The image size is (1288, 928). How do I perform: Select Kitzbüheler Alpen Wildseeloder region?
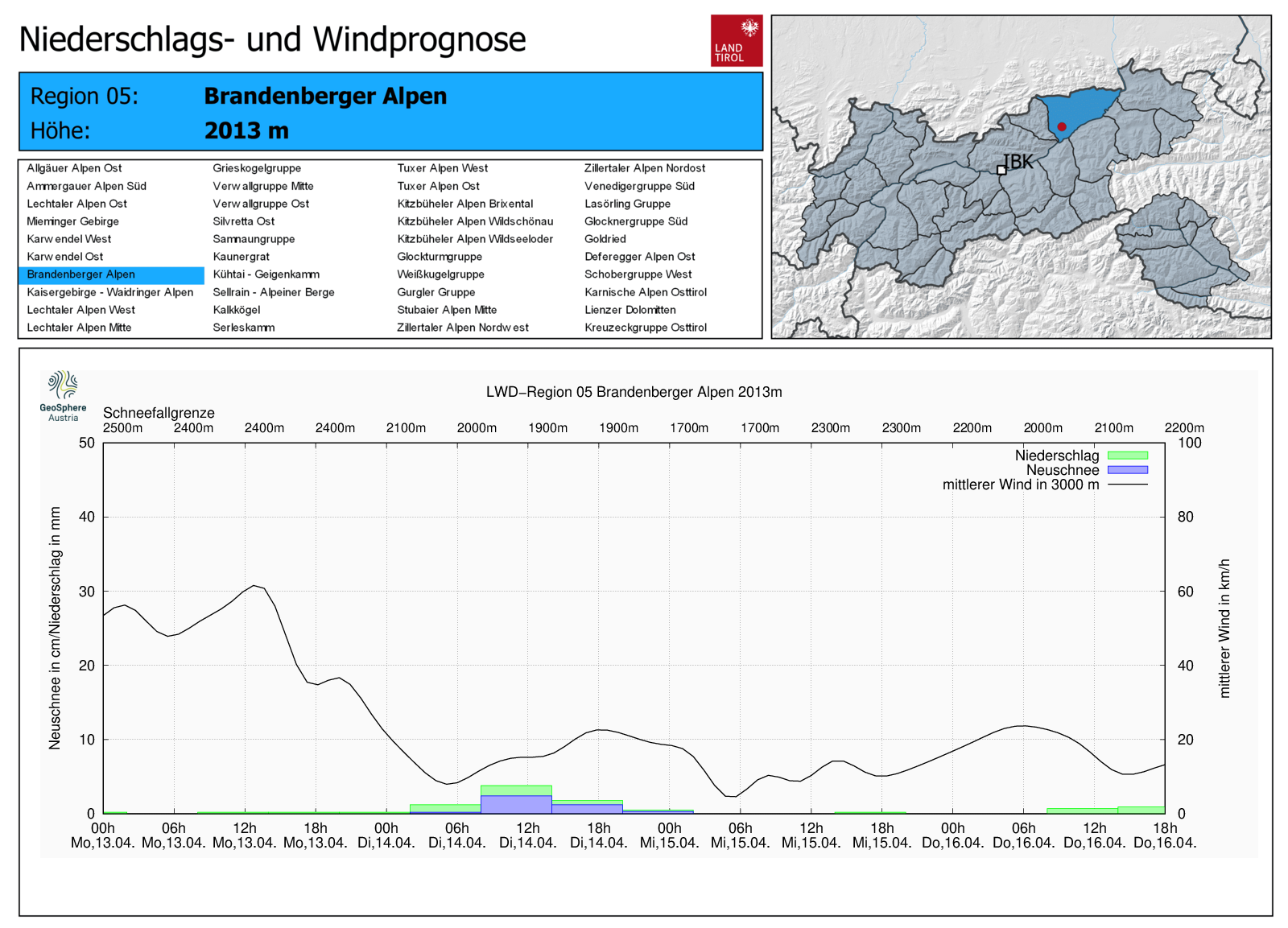point(475,239)
